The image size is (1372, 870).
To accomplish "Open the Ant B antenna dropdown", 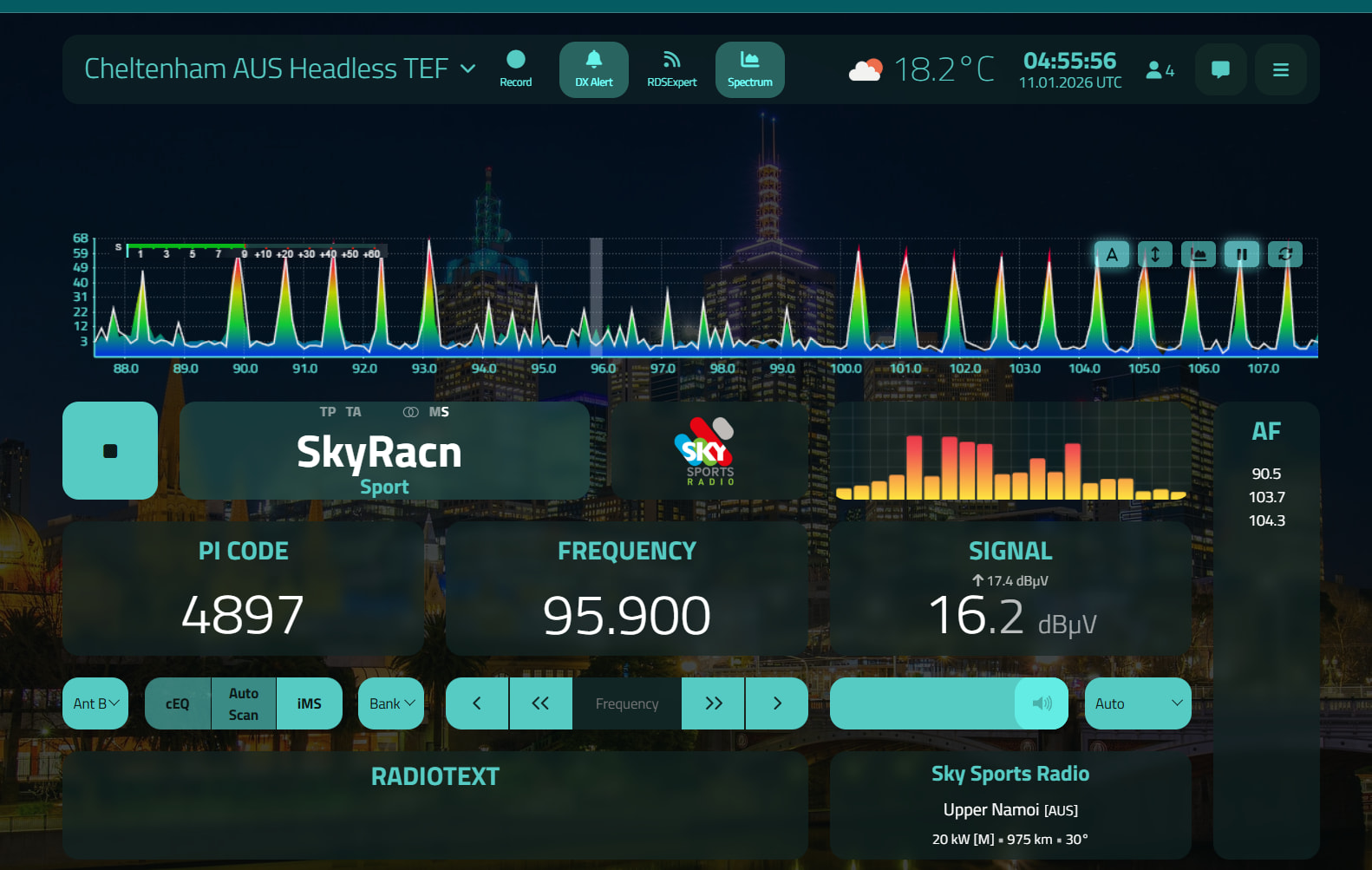I will tap(95, 703).
